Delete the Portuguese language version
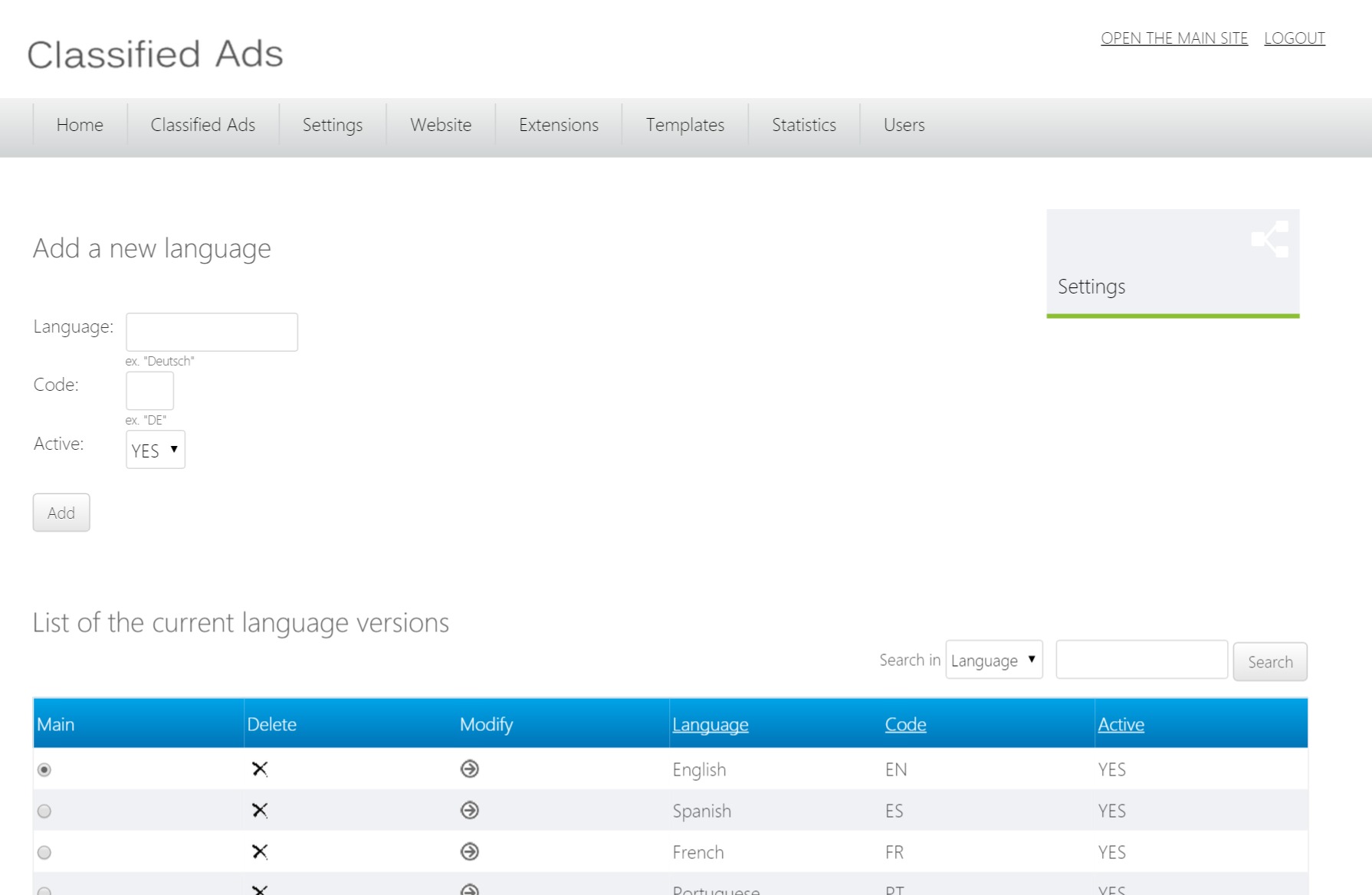The width and height of the screenshot is (1372, 895). [x=260, y=889]
